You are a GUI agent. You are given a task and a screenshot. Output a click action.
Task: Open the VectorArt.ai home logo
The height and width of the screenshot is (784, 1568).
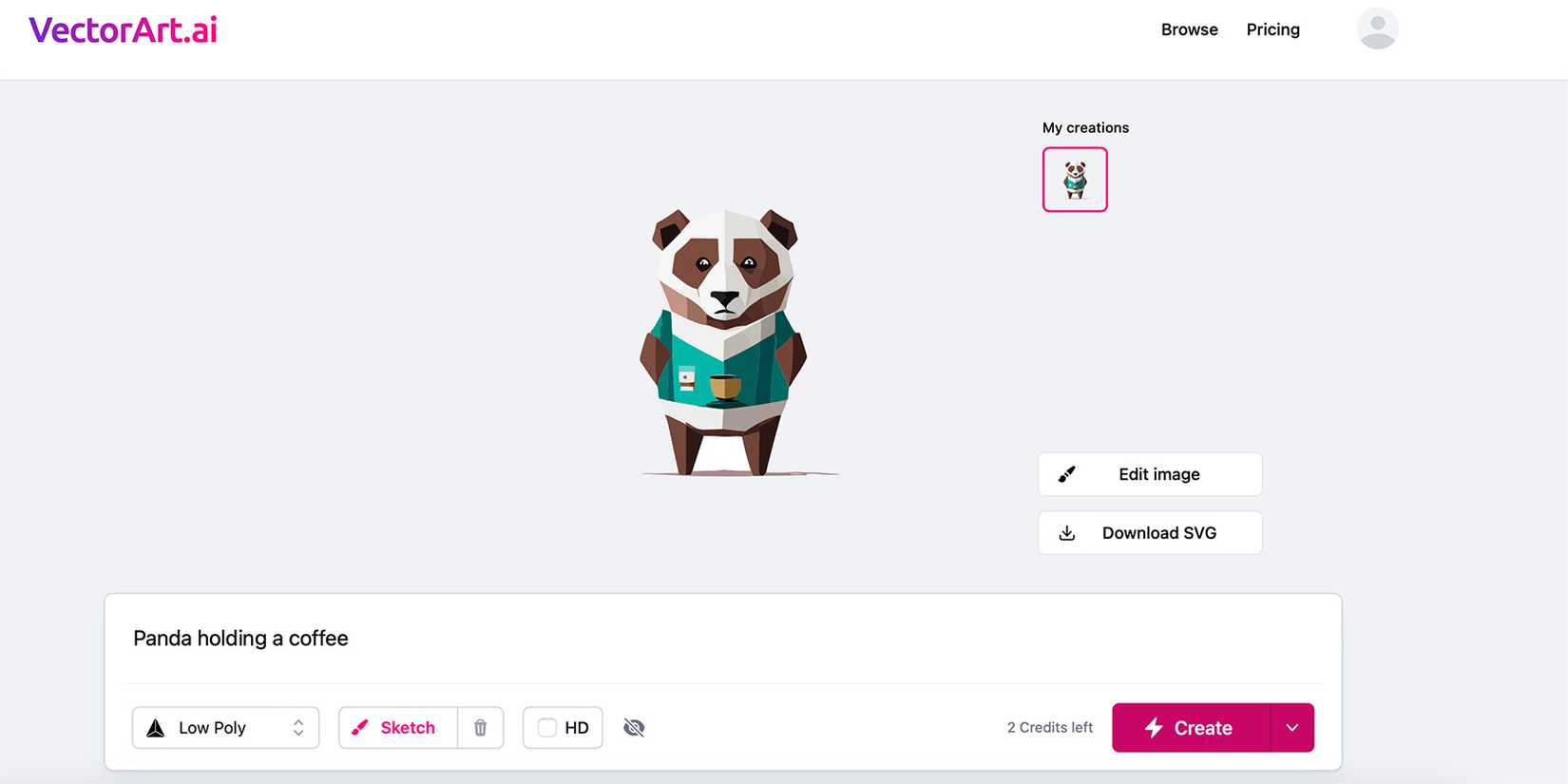(x=123, y=30)
